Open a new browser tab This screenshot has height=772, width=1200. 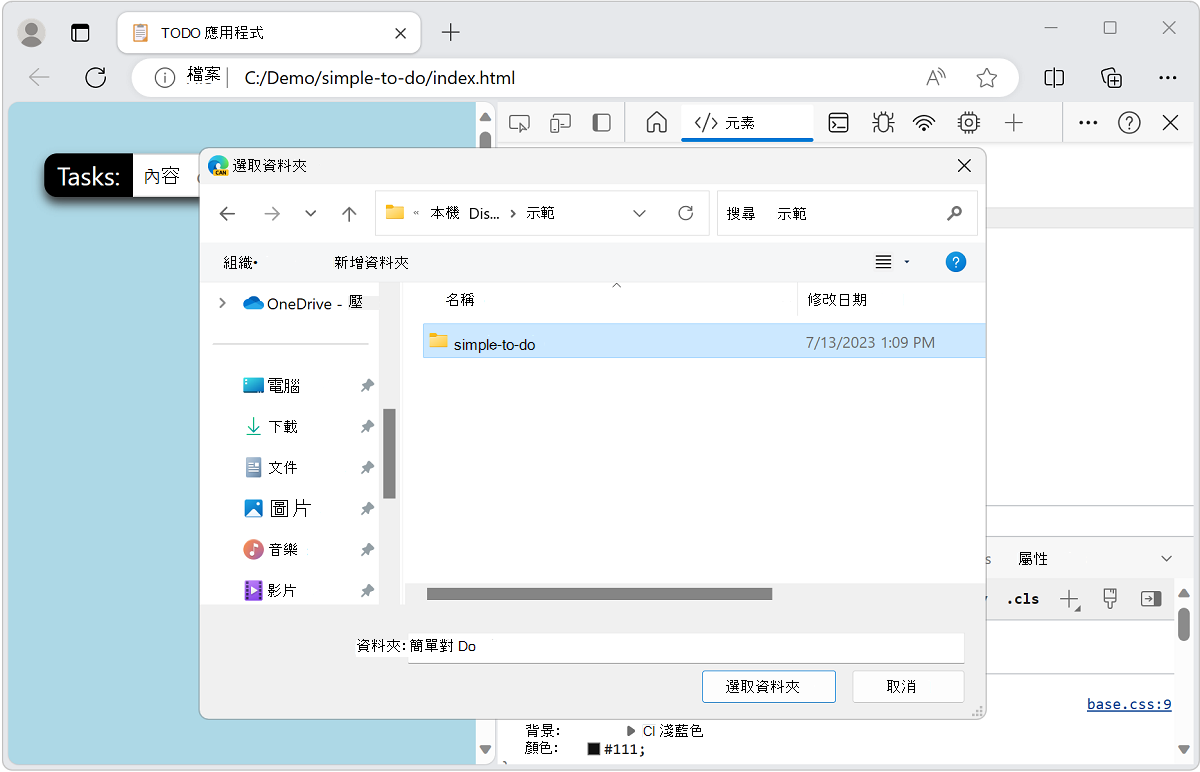[451, 33]
